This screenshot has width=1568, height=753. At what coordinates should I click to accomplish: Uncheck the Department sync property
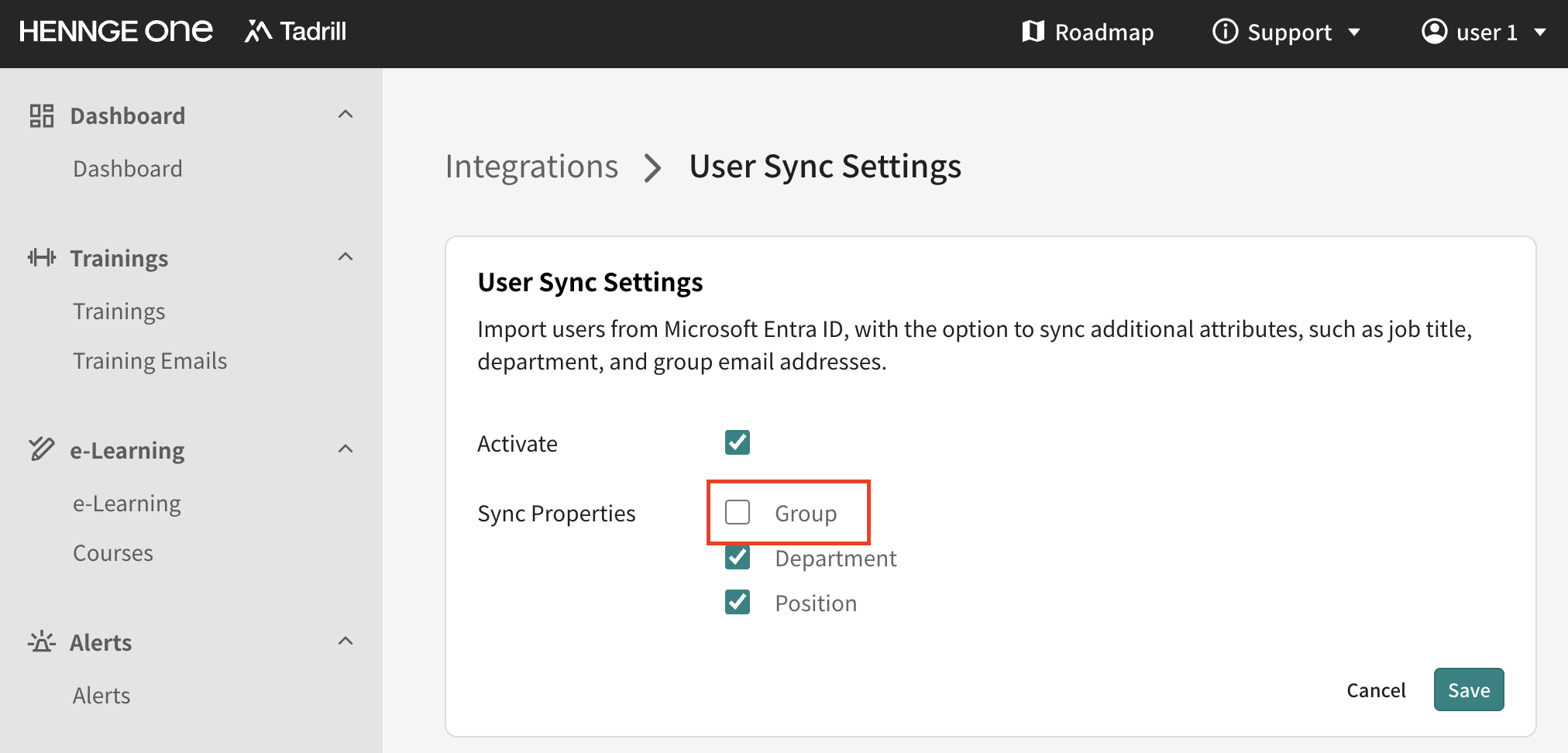point(738,557)
